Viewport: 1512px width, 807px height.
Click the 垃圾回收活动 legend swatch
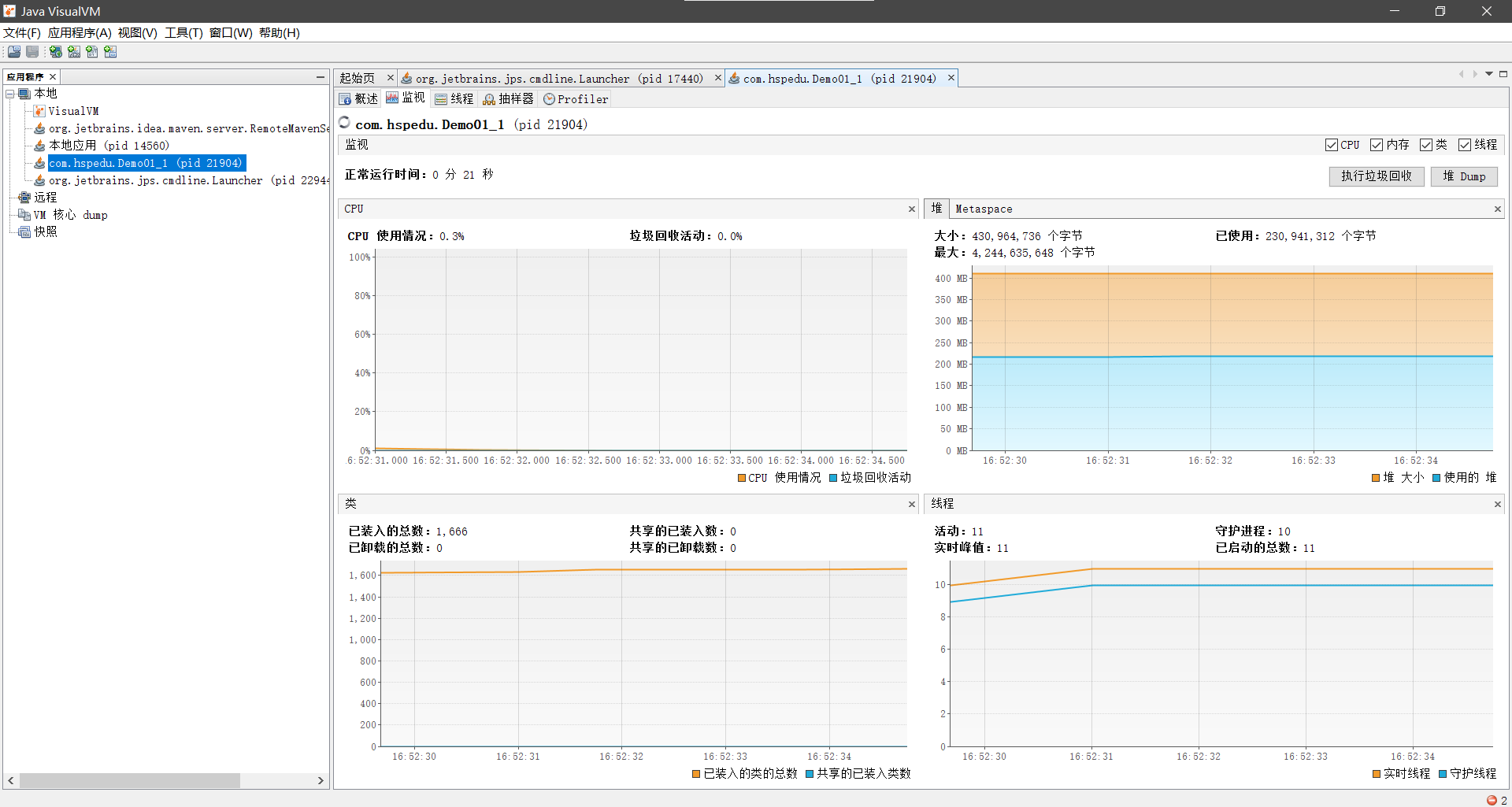pos(833,478)
